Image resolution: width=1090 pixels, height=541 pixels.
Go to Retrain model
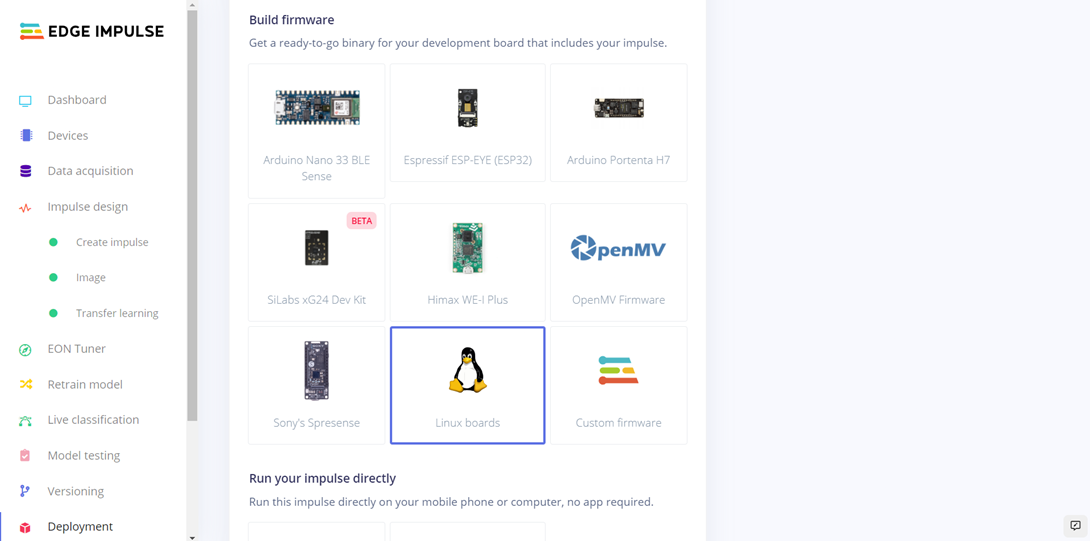pyautogui.click(x=85, y=385)
